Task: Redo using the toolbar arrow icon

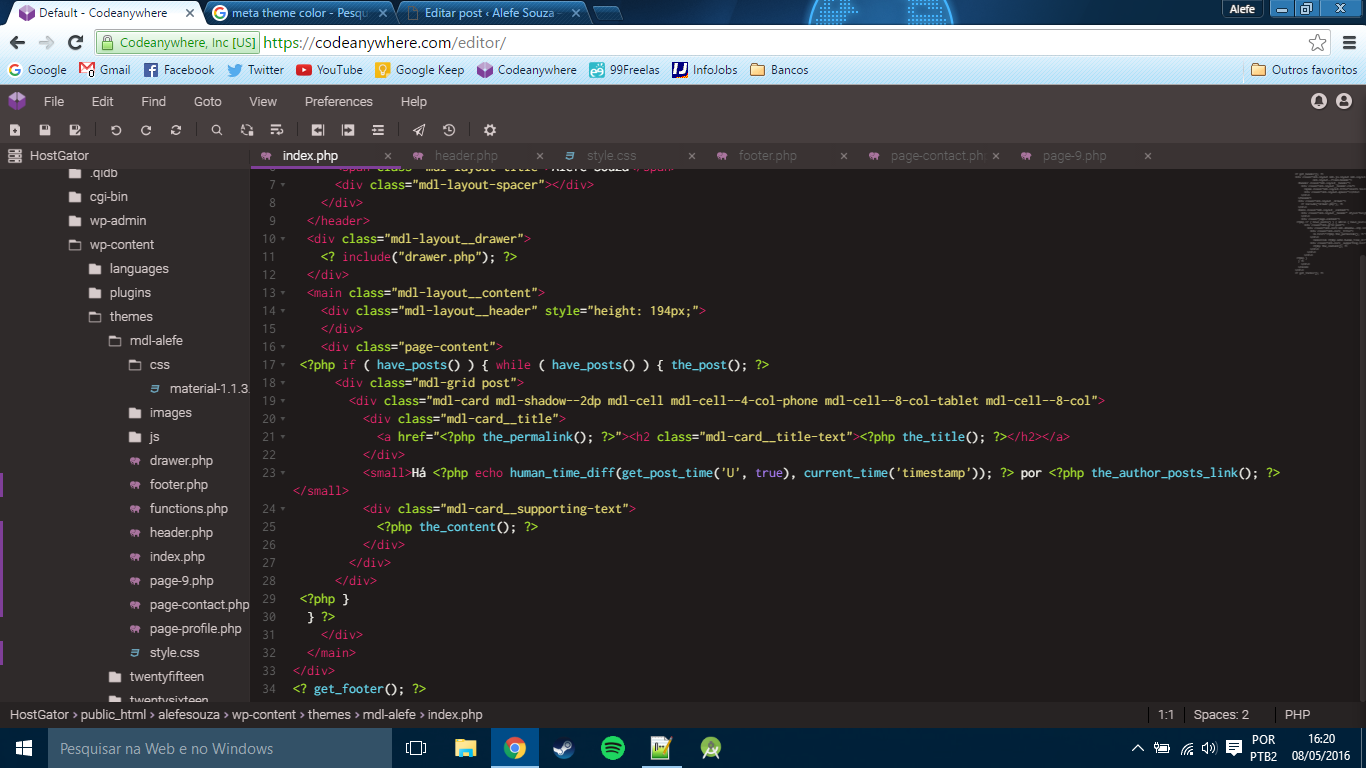Action: click(x=146, y=130)
